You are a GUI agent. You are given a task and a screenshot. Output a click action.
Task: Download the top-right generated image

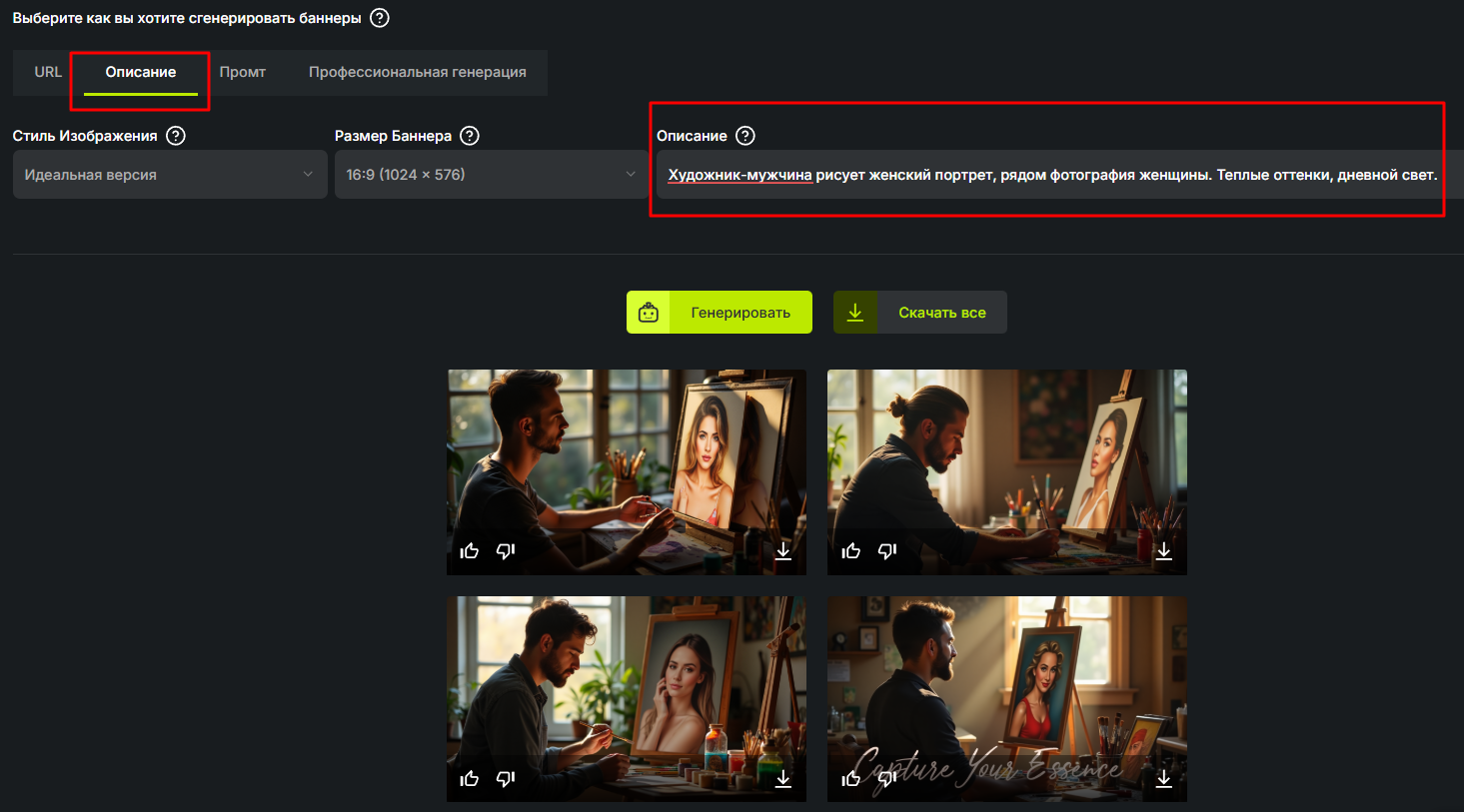point(1164,551)
